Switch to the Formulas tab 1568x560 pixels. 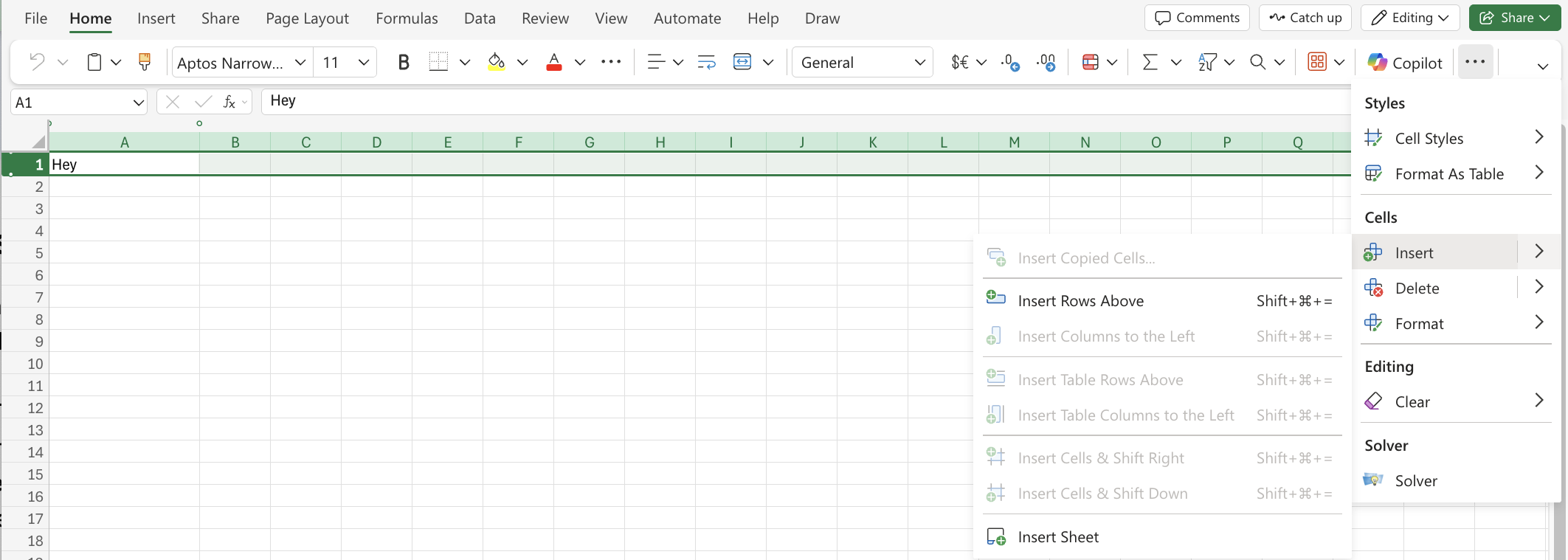[x=407, y=18]
